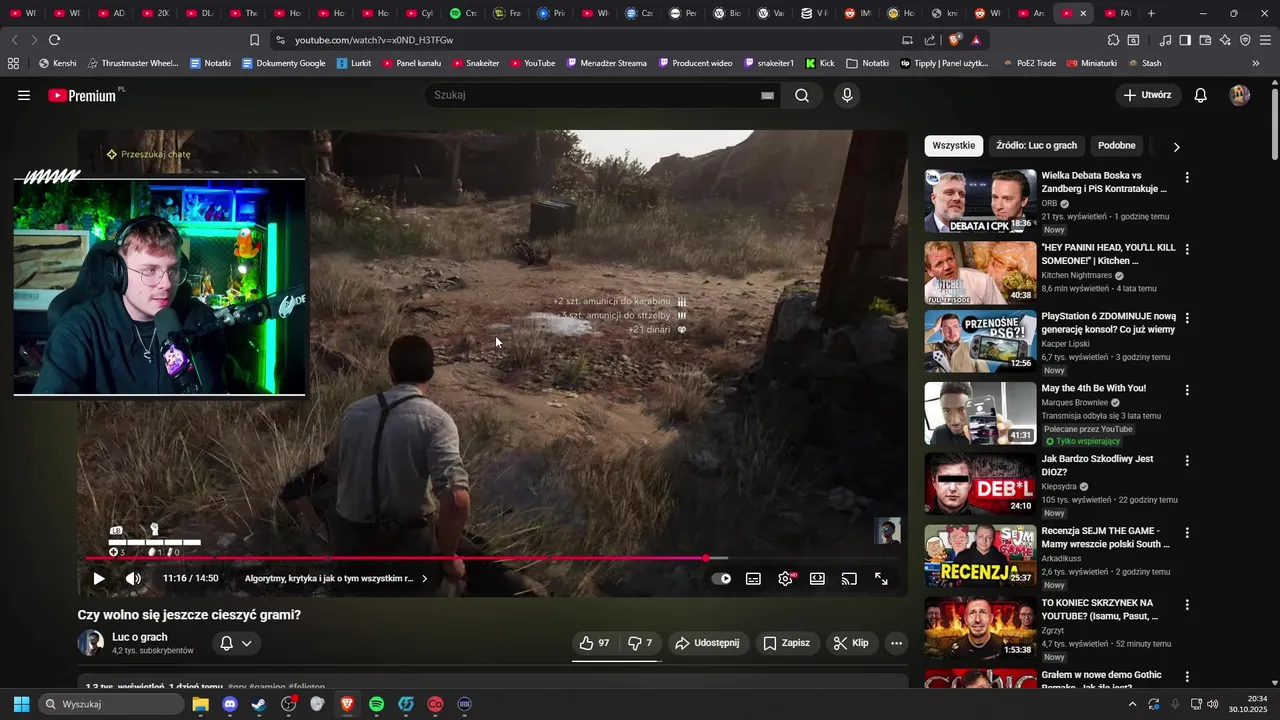Open the account avatar menu
Screen dimensions: 1280x720
[x=1240, y=95]
